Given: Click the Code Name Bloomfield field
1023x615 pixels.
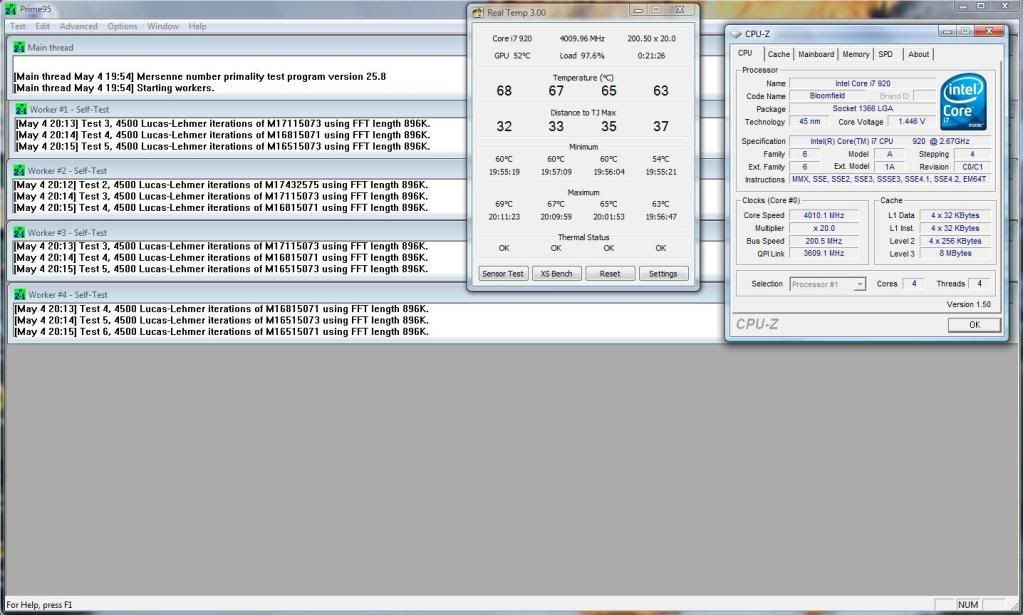Looking at the screenshot, I should [x=827, y=96].
